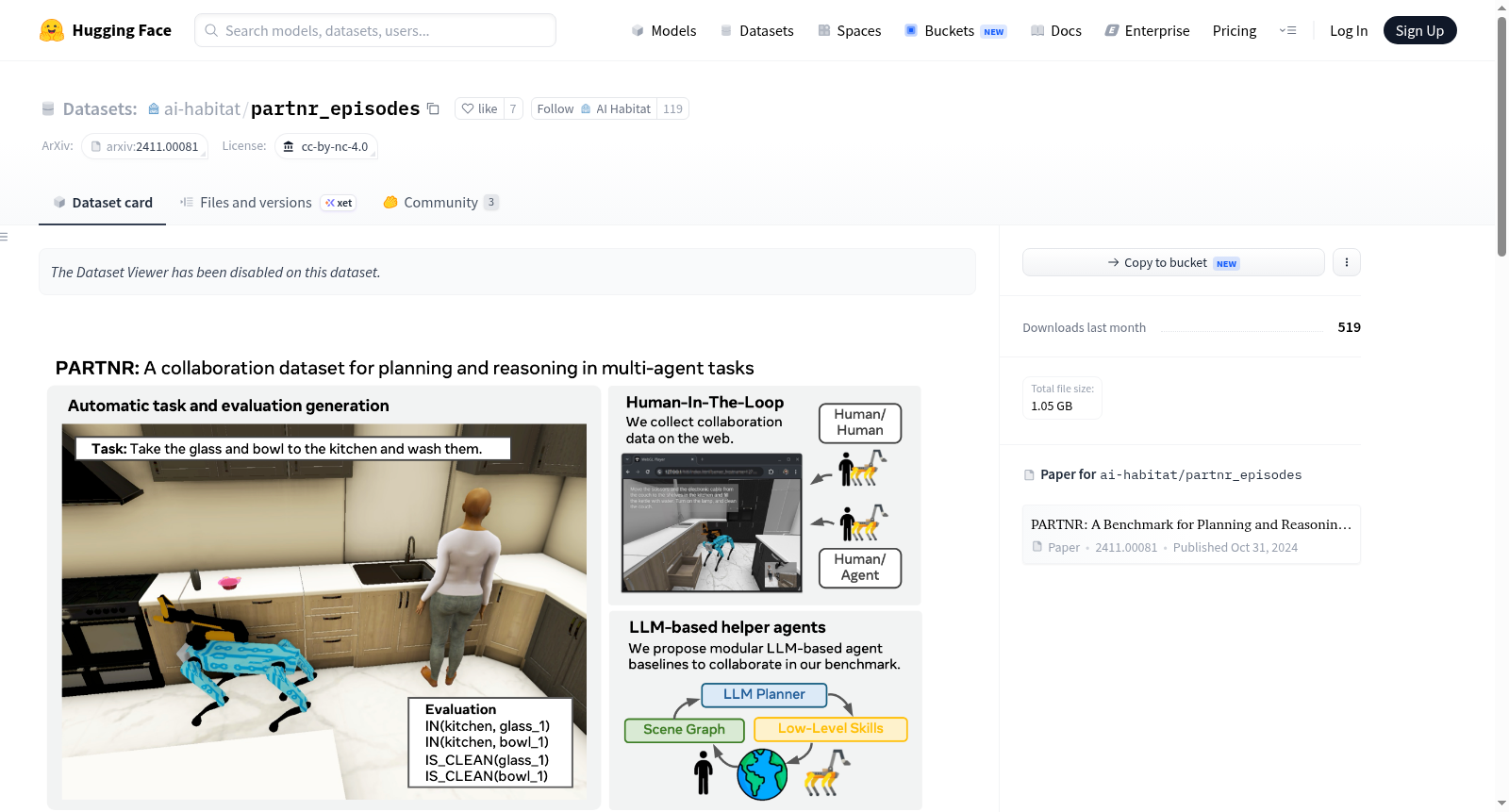Click the Dataset Viewer disabled notice
This screenshot has height=812, width=1509.
tap(507, 272)
